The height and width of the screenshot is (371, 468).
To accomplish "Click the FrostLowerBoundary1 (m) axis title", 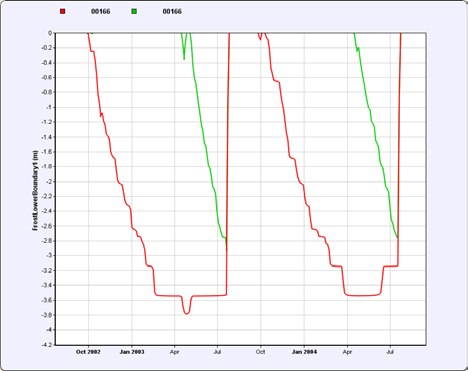I will click(35, 190).
